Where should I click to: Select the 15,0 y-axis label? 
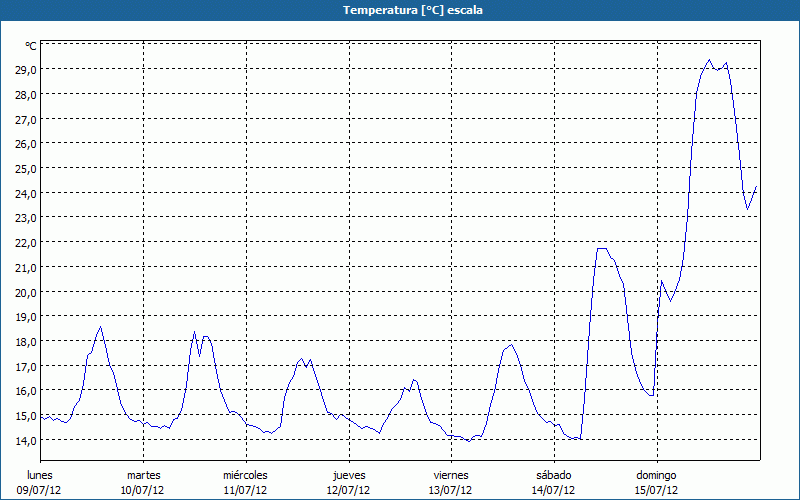(x=26, y=416)
